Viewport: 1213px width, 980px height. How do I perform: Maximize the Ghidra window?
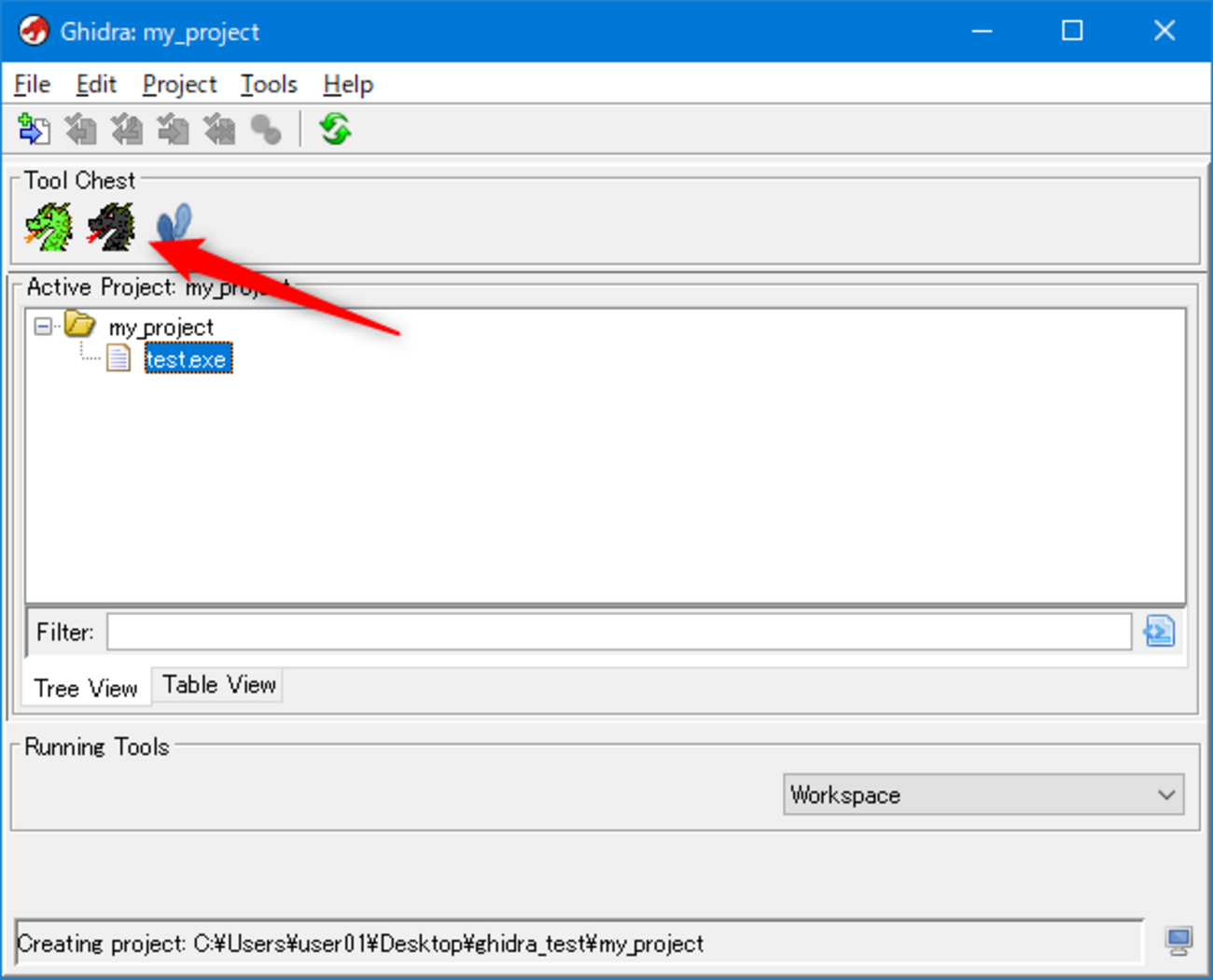click(1072, 31)
